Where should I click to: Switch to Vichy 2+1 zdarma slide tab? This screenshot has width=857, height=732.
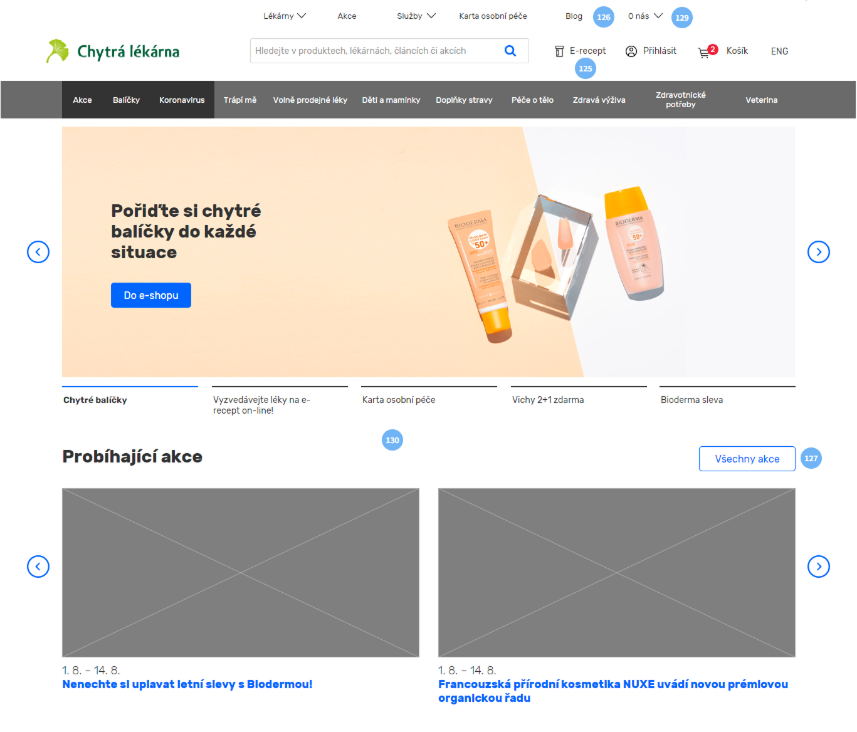547,400
